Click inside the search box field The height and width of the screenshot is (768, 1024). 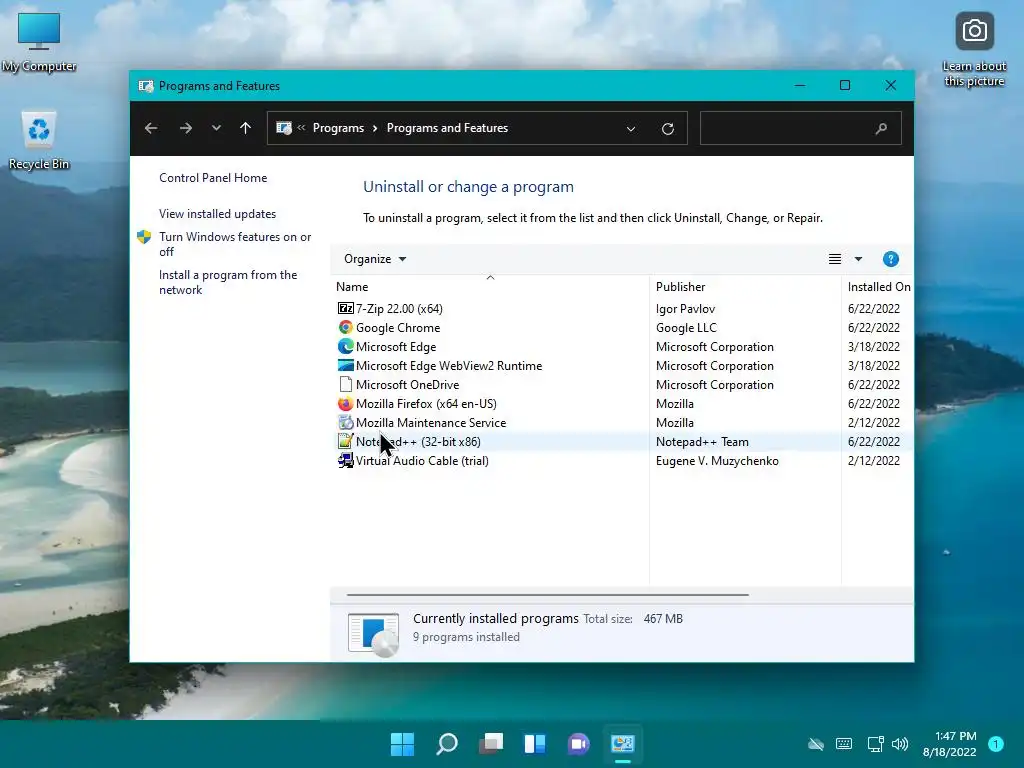pyautogui.click(x=801, y=128)
